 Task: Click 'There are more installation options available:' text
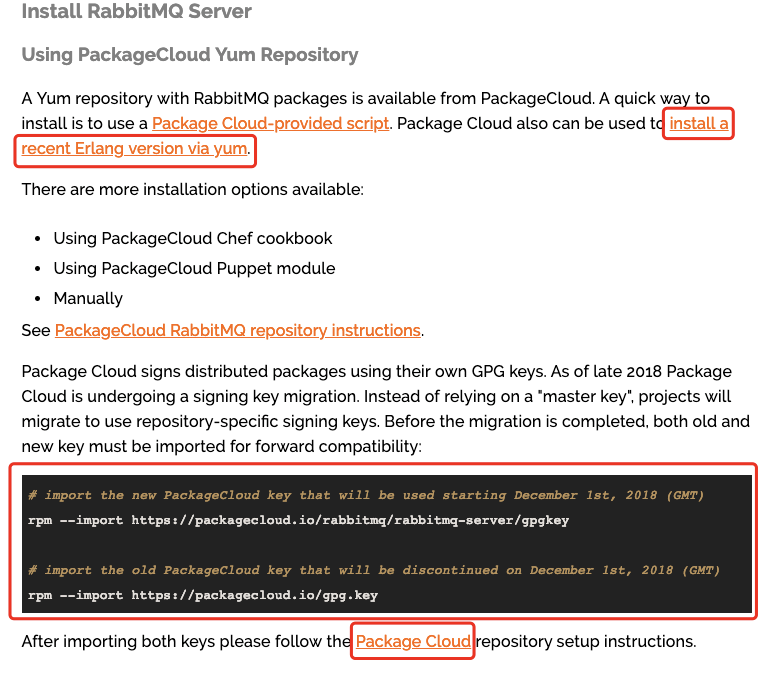coord(193,189)
